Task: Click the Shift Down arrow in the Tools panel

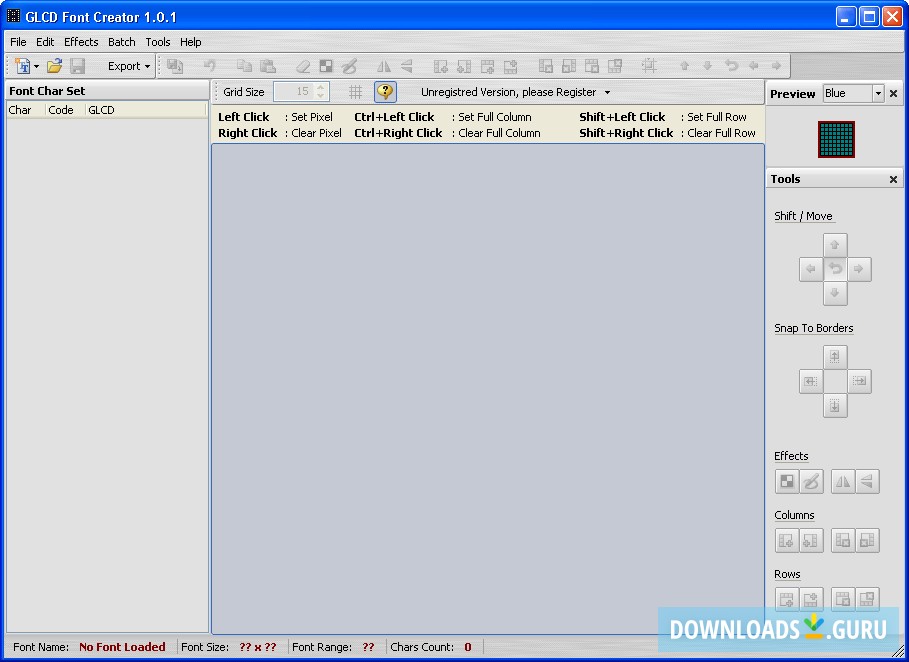Action: pos(835,293)
